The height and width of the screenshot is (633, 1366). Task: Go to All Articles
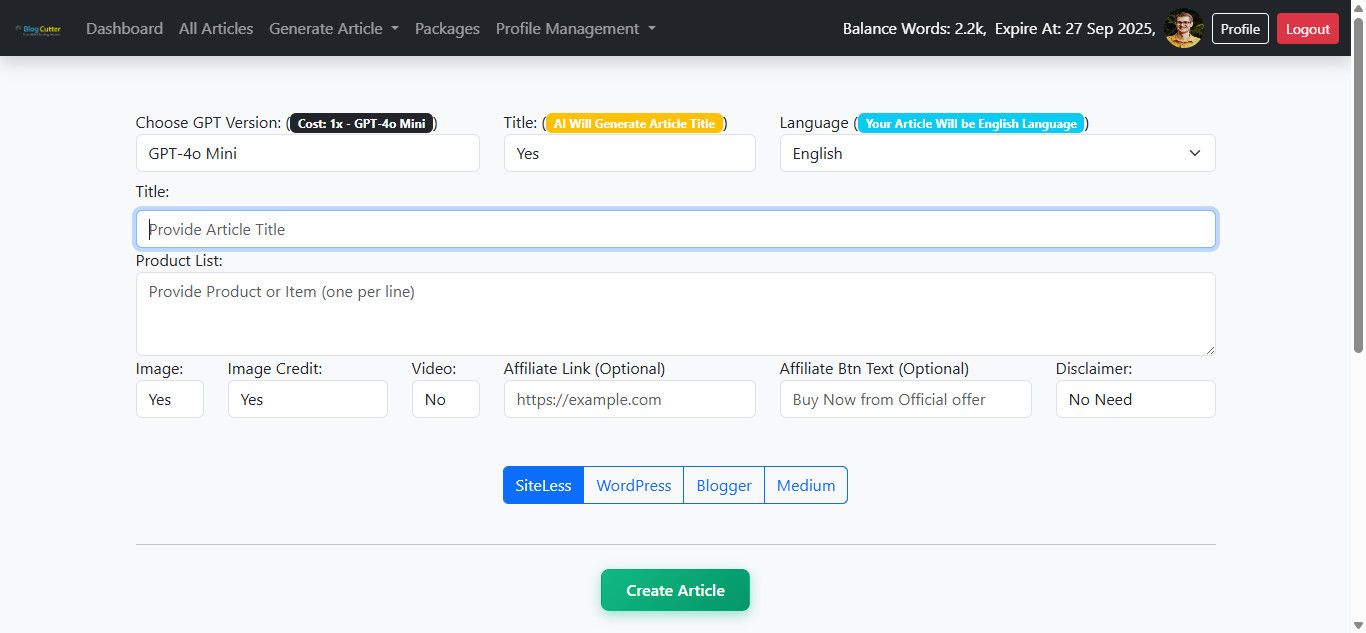[216, 29]
